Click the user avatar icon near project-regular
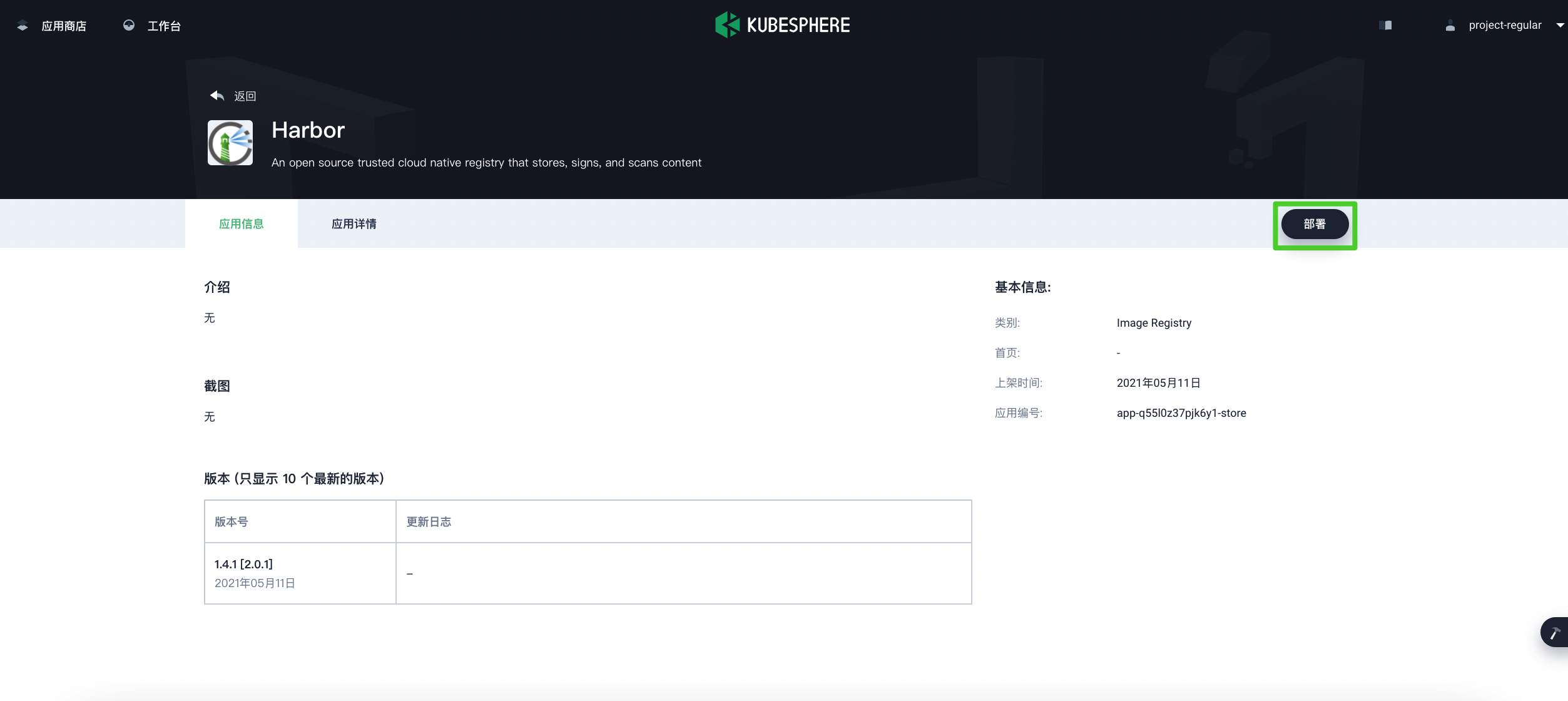Viewport: 1568px width, 701px height. click(1450, 26)
